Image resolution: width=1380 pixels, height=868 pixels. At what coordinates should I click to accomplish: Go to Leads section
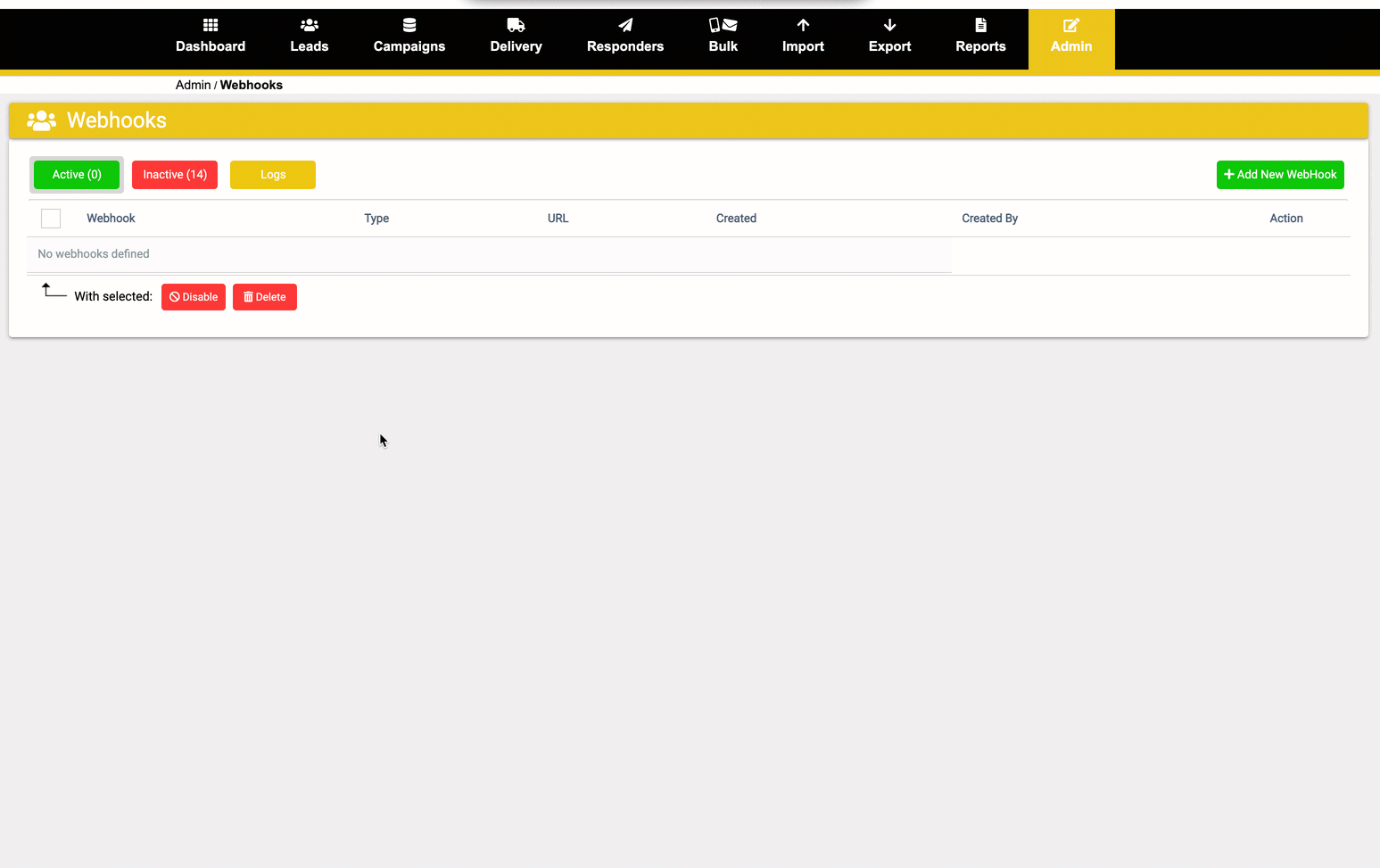coord(310,46)
